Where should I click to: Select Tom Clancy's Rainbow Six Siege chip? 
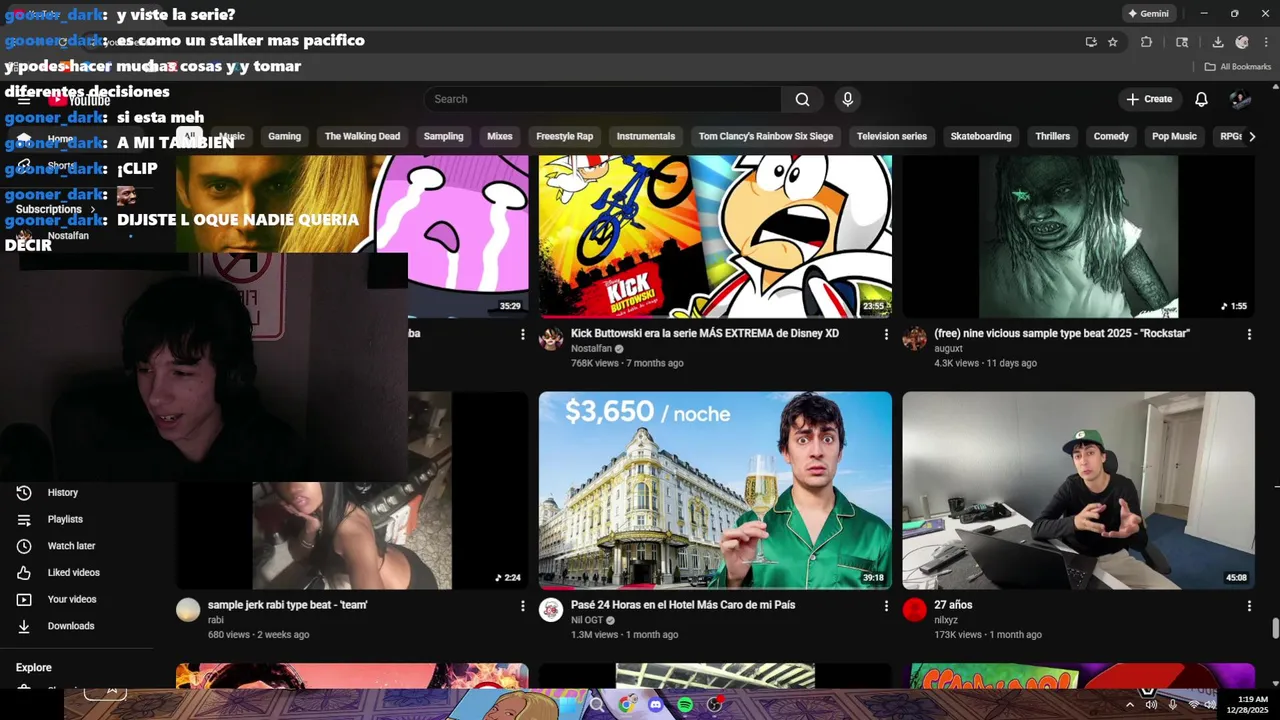(766, 136)
